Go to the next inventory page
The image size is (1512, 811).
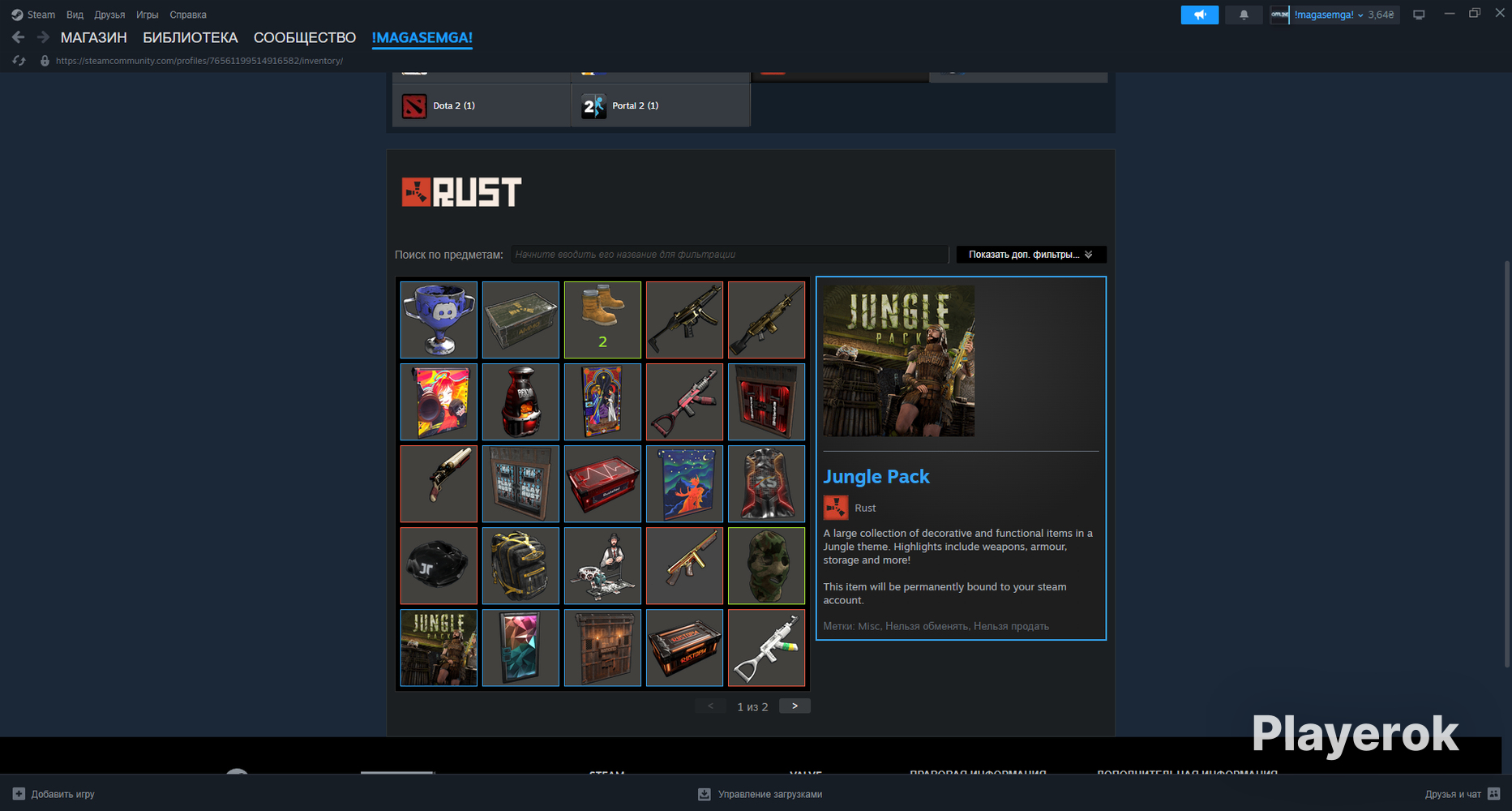(795, 706)
